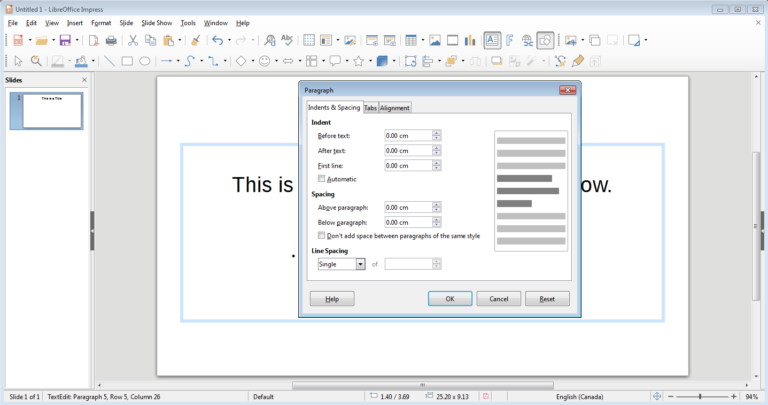Adjust the zoom slider in status bar
This screenshot has height=405, width=768.
point(700,397)
